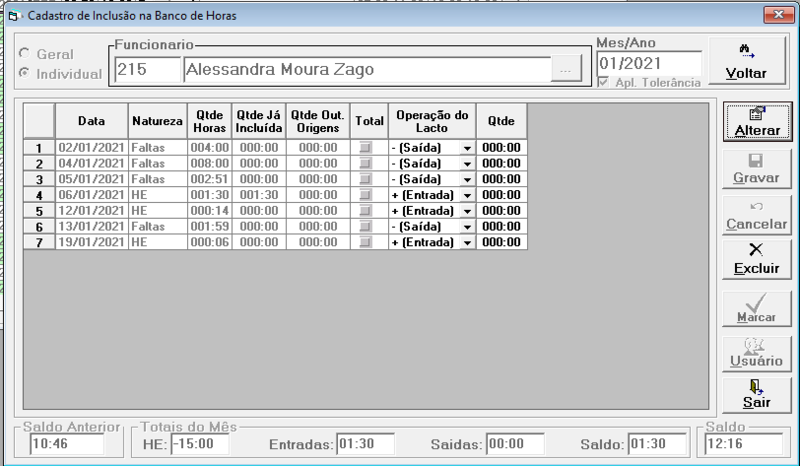
Task: Toggle Total checkbox for 19/01/2021 row
Action: [365, 242]
